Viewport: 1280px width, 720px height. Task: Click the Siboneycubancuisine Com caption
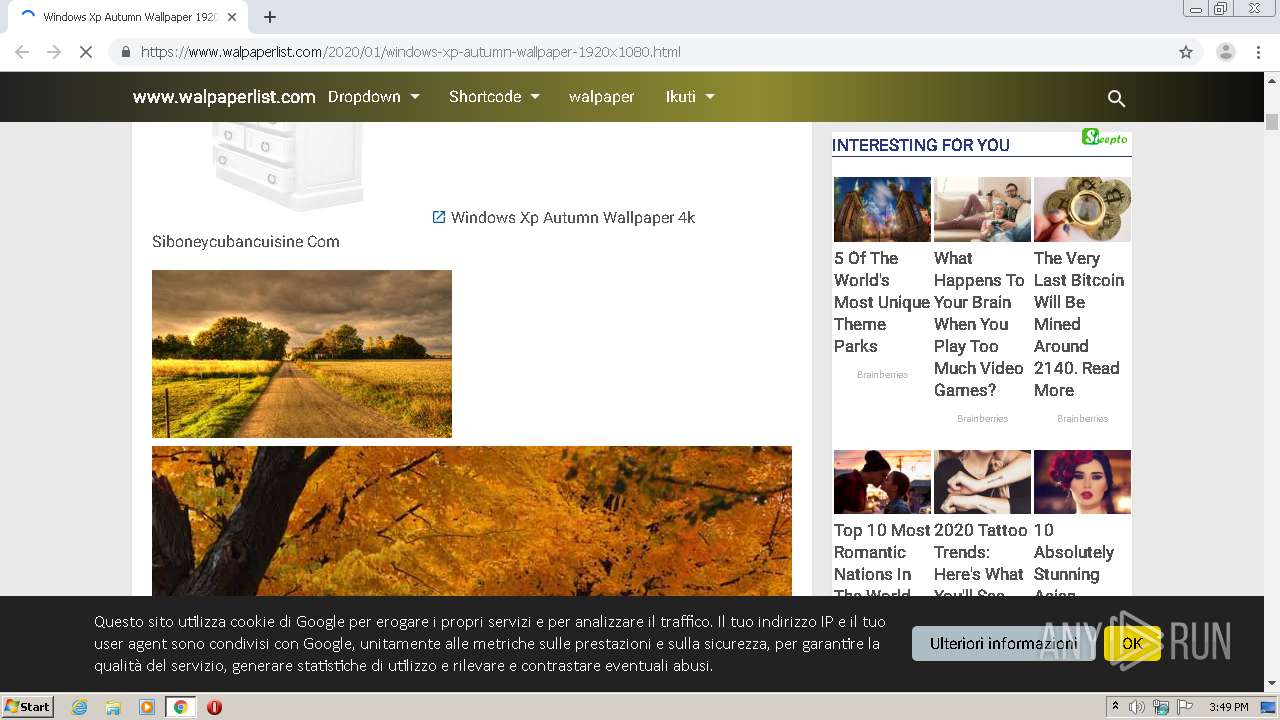point(246,241)
